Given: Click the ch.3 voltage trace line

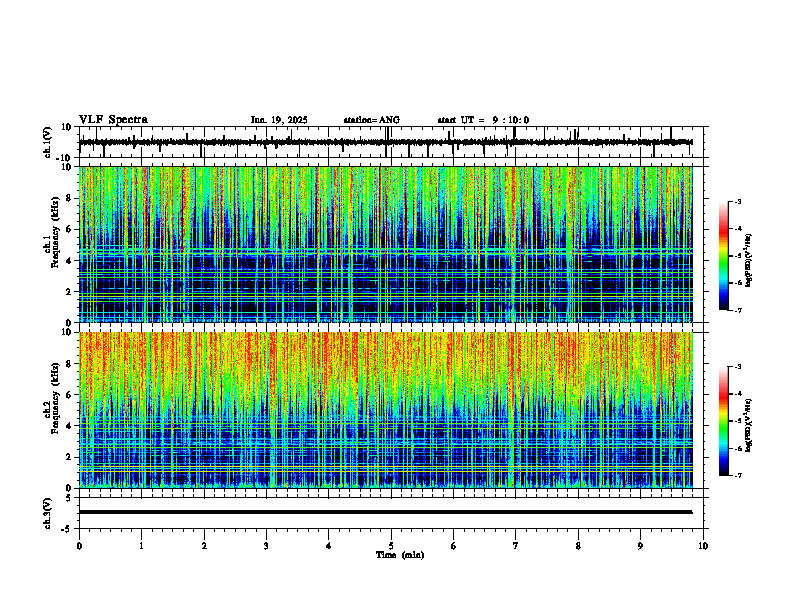Looking at the screenshot, I should pyautogui.click(x=385, y=512).
